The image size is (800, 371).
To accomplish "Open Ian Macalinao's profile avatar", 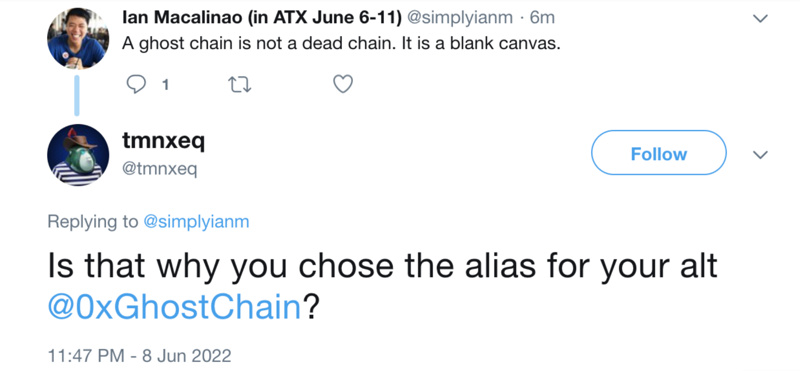I will coord(78,38).
